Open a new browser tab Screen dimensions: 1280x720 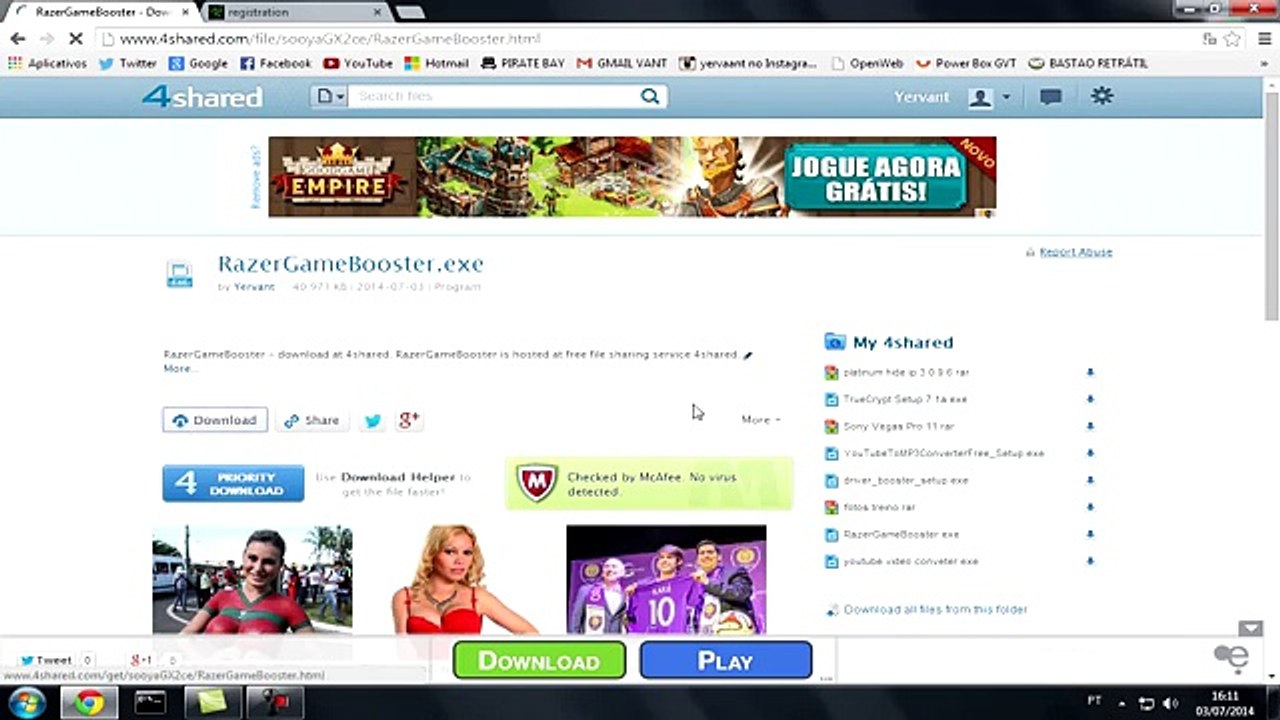click(409, 12)
